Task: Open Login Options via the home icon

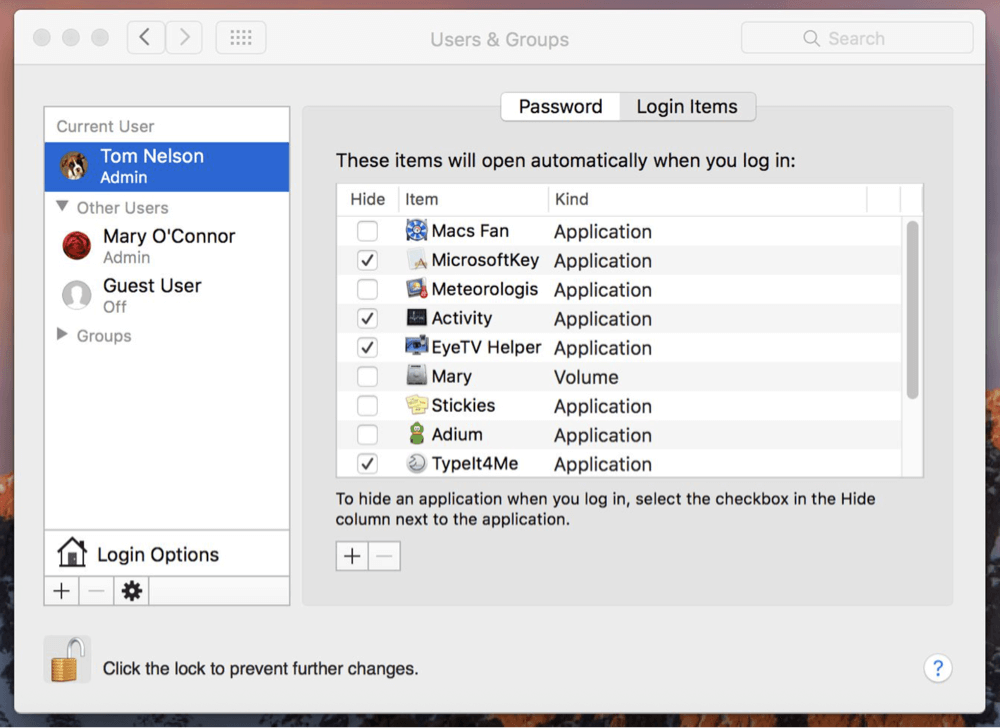Action: point(73,552)
